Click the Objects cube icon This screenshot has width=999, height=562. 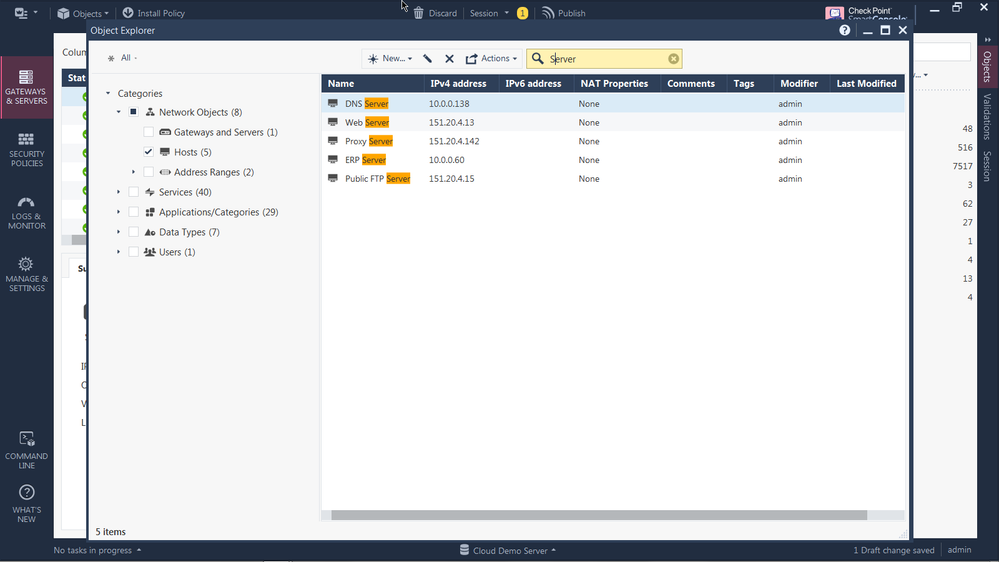(x=63, y=13)
